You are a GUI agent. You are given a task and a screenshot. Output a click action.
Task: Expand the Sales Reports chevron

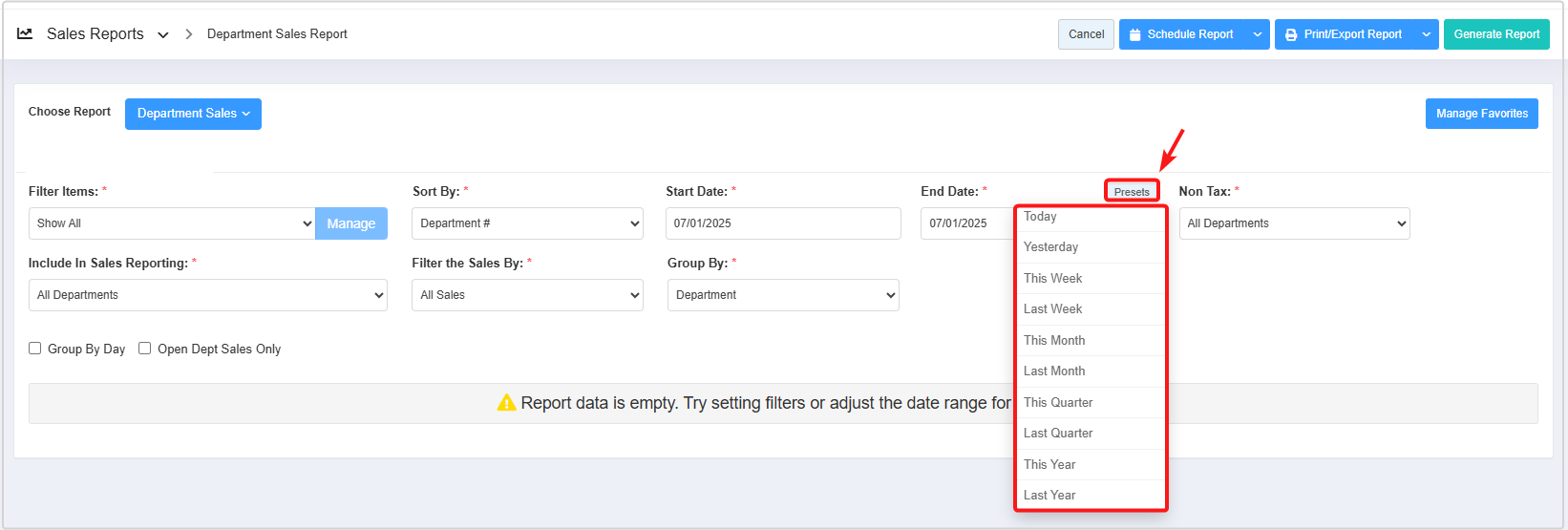pyautogui.click(x=163, y=35)
